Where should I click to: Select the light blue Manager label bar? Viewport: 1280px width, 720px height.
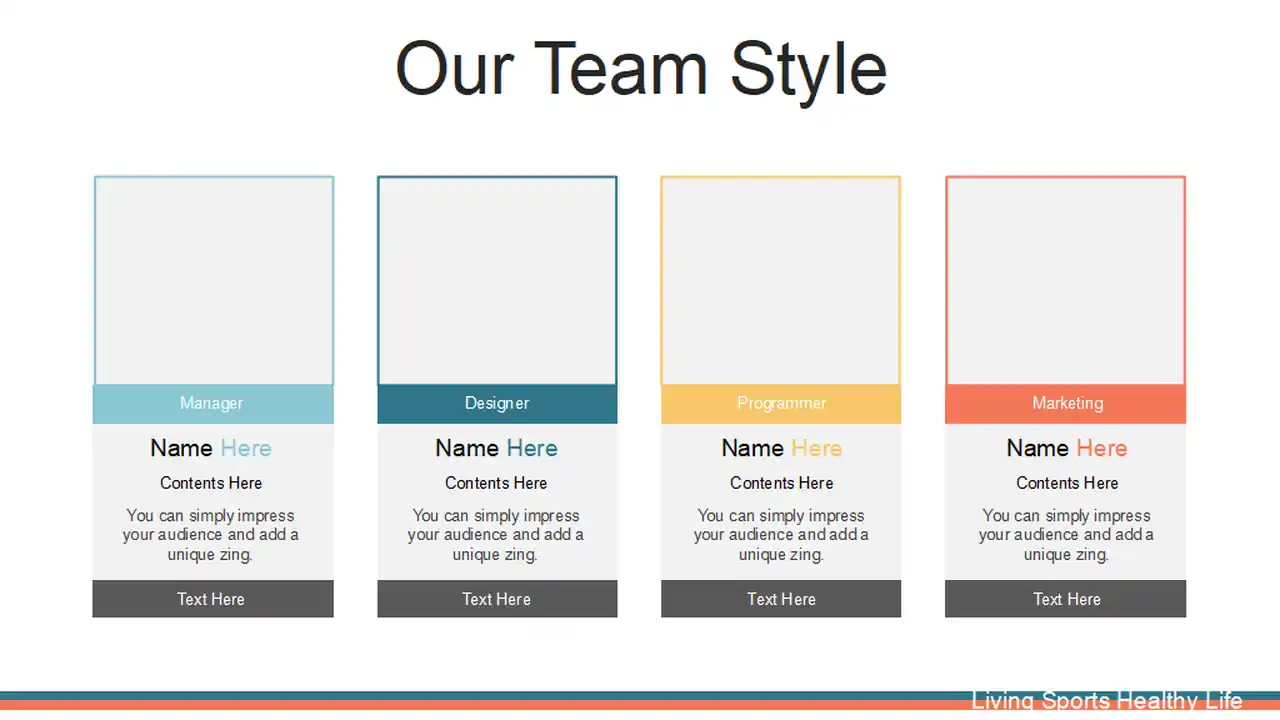(213, 404)
